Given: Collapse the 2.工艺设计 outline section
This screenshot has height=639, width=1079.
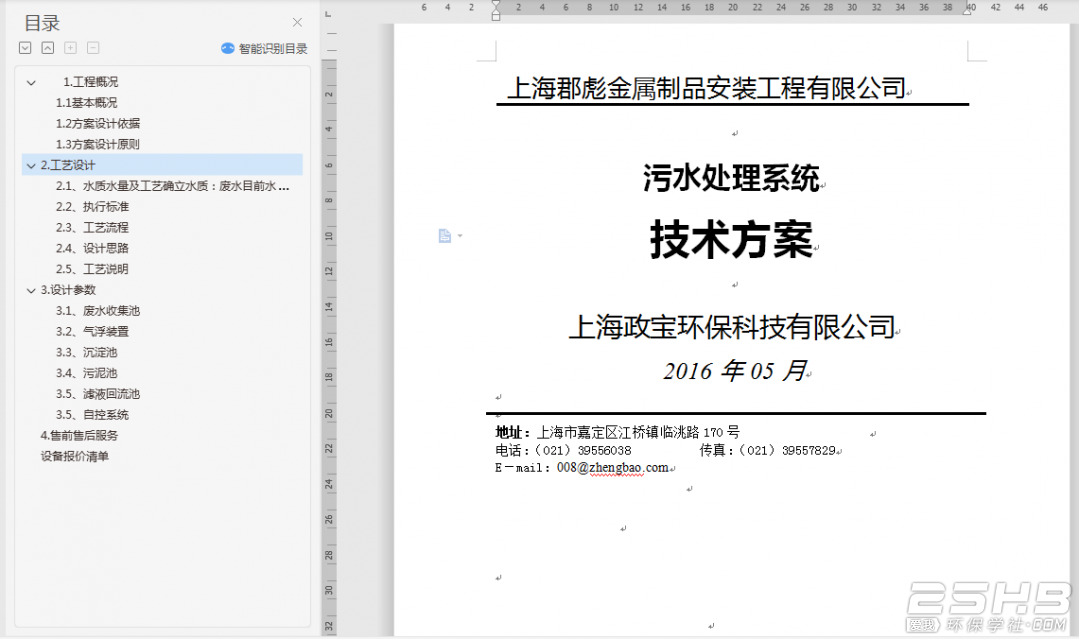Looking at the screenshot, I should tap(31, 166).
